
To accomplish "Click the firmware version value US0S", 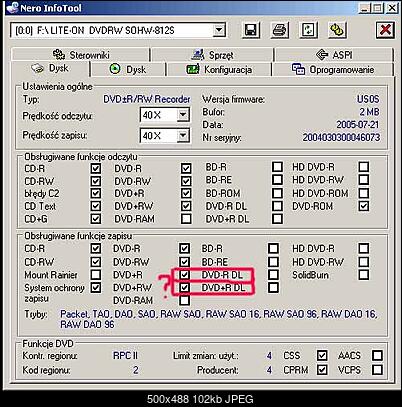I will pos(368,99).
